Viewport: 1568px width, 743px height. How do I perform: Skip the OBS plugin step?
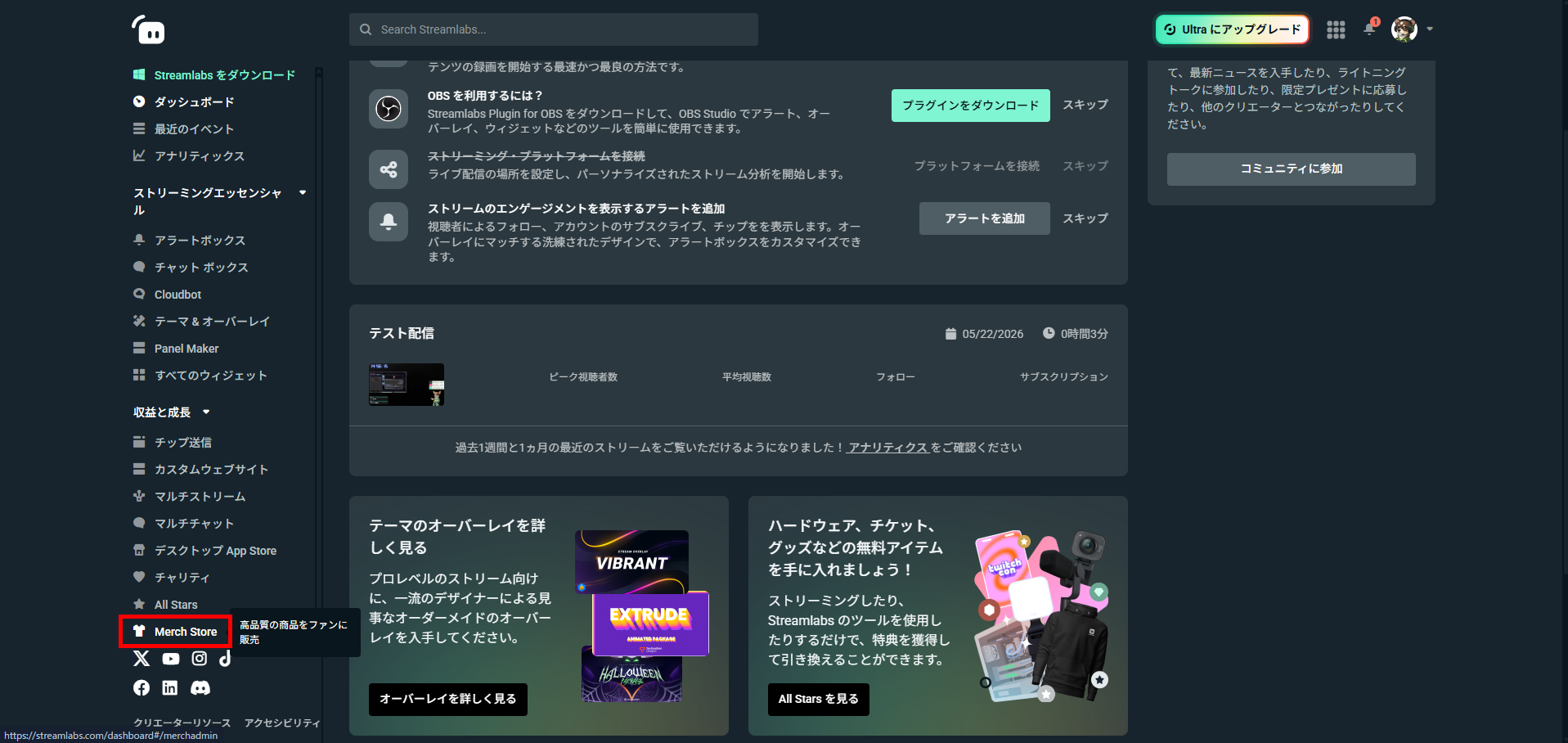pos(1085,105)
